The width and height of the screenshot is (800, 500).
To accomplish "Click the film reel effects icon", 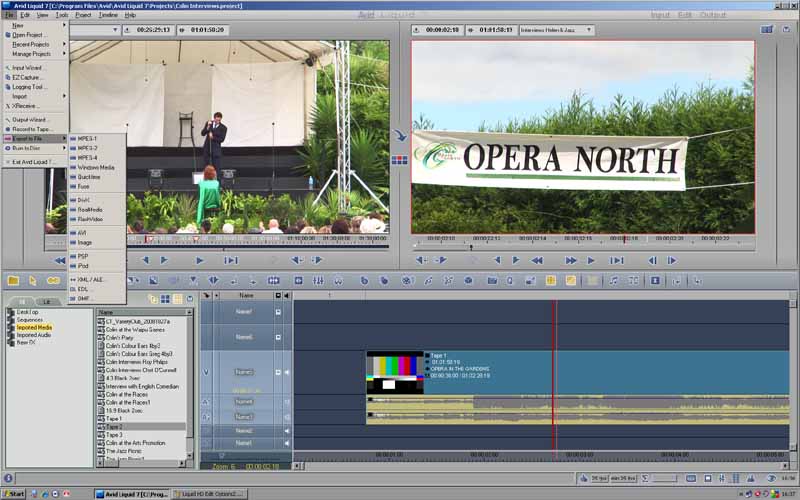I will click(x=407, y=281).
